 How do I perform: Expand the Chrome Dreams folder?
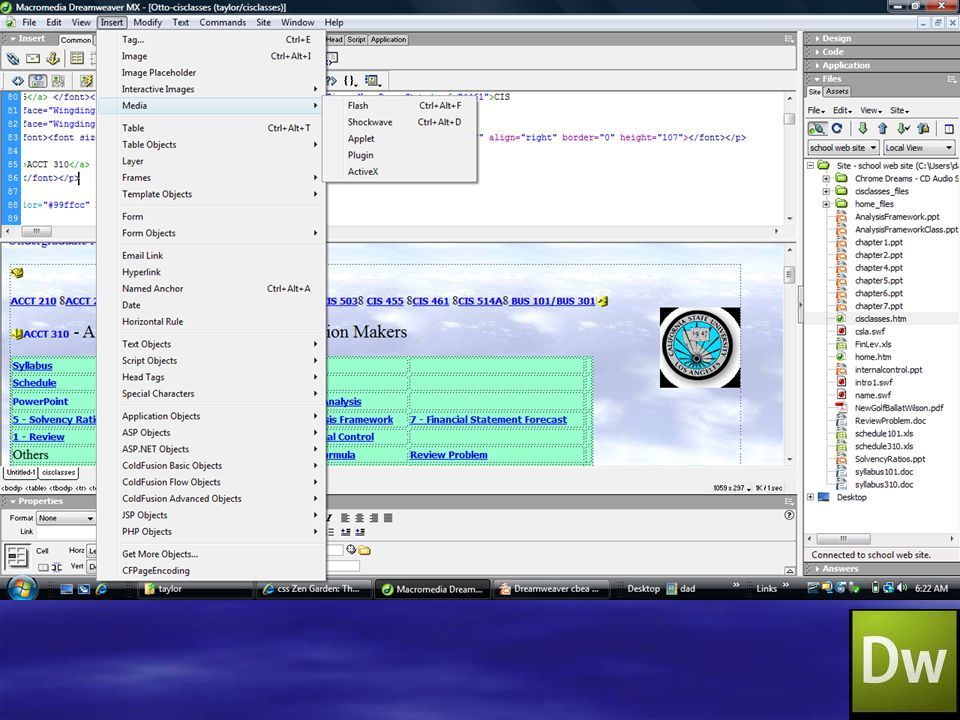(826, 178)
